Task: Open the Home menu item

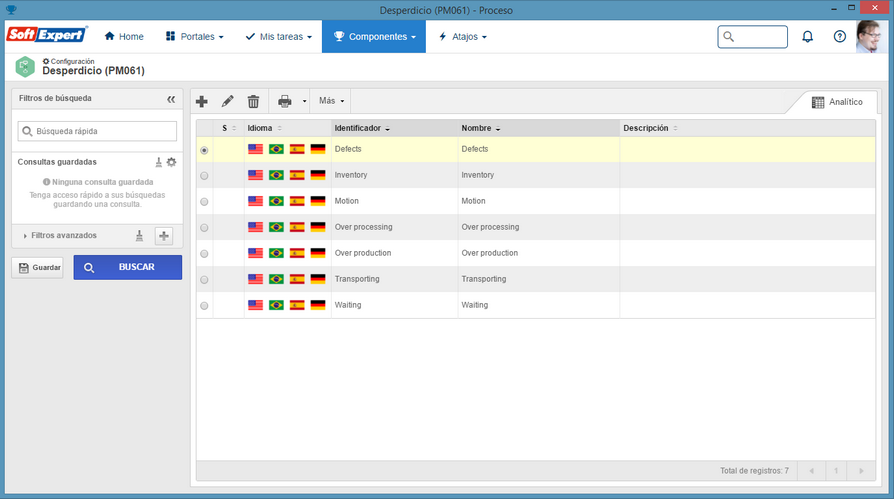Action: [124, 36]
